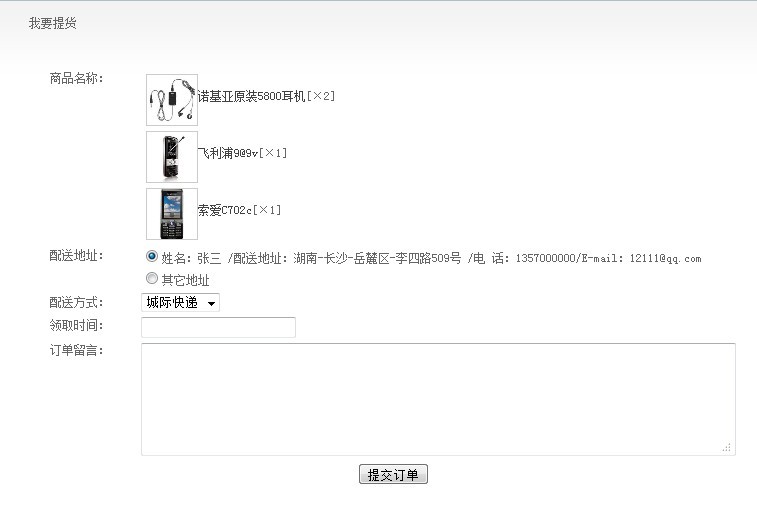Screen dimensions: 757x517
Task: Click the address text for 湖南-长沙-岳麓区
Action: (x=377, y=259)
